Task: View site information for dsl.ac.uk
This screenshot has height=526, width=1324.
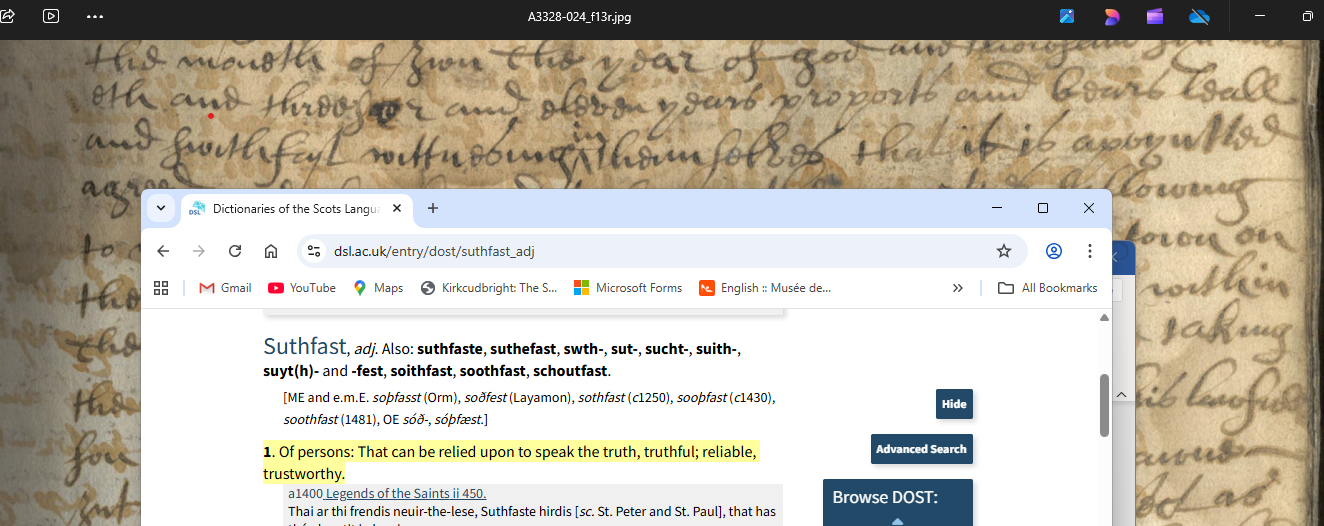Action: (314, 251)
